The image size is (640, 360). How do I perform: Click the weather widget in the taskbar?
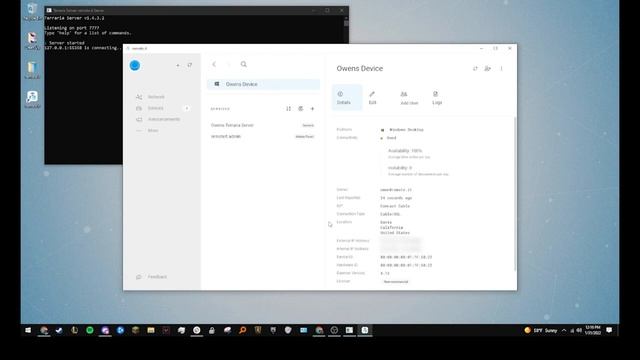pos(541,330)
